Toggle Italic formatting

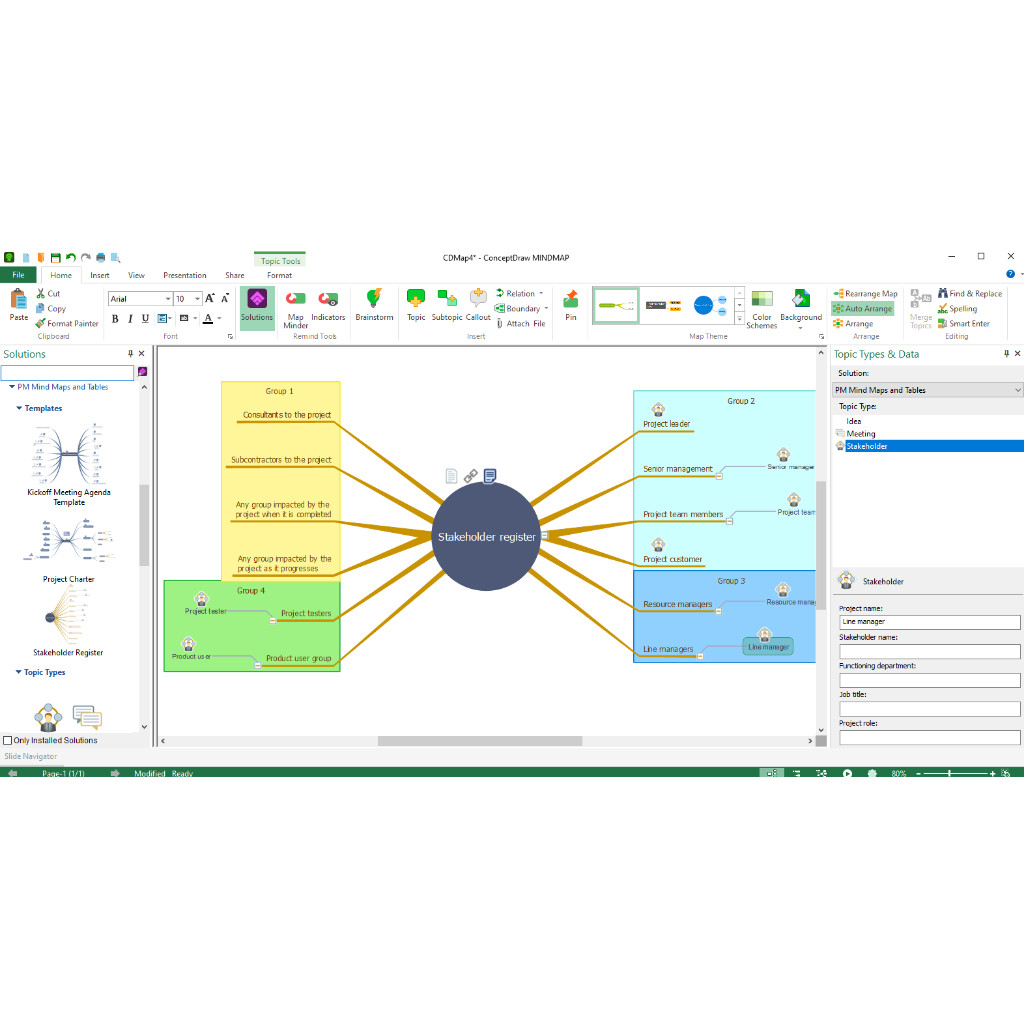coord(130,319)
